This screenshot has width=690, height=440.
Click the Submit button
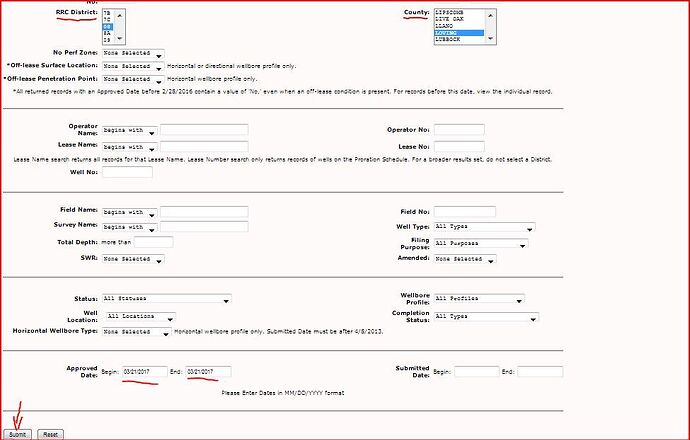pyautogui.click(x=18, y=434)
